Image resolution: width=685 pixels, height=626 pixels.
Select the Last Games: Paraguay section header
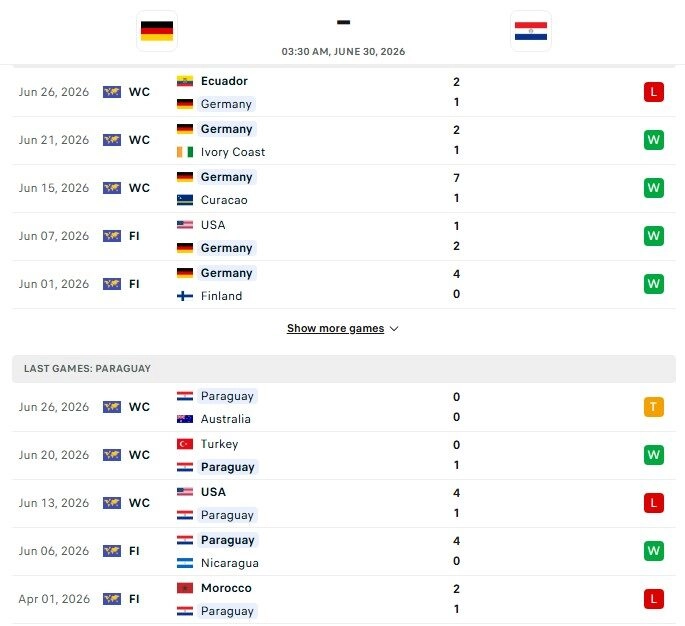344,369
